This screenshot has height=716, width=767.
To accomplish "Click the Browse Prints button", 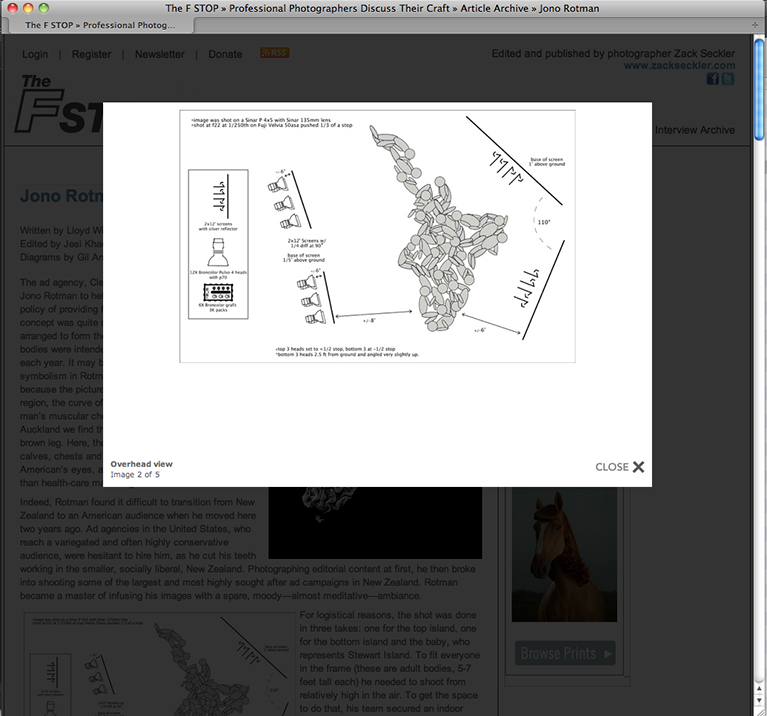I will 565,653.
